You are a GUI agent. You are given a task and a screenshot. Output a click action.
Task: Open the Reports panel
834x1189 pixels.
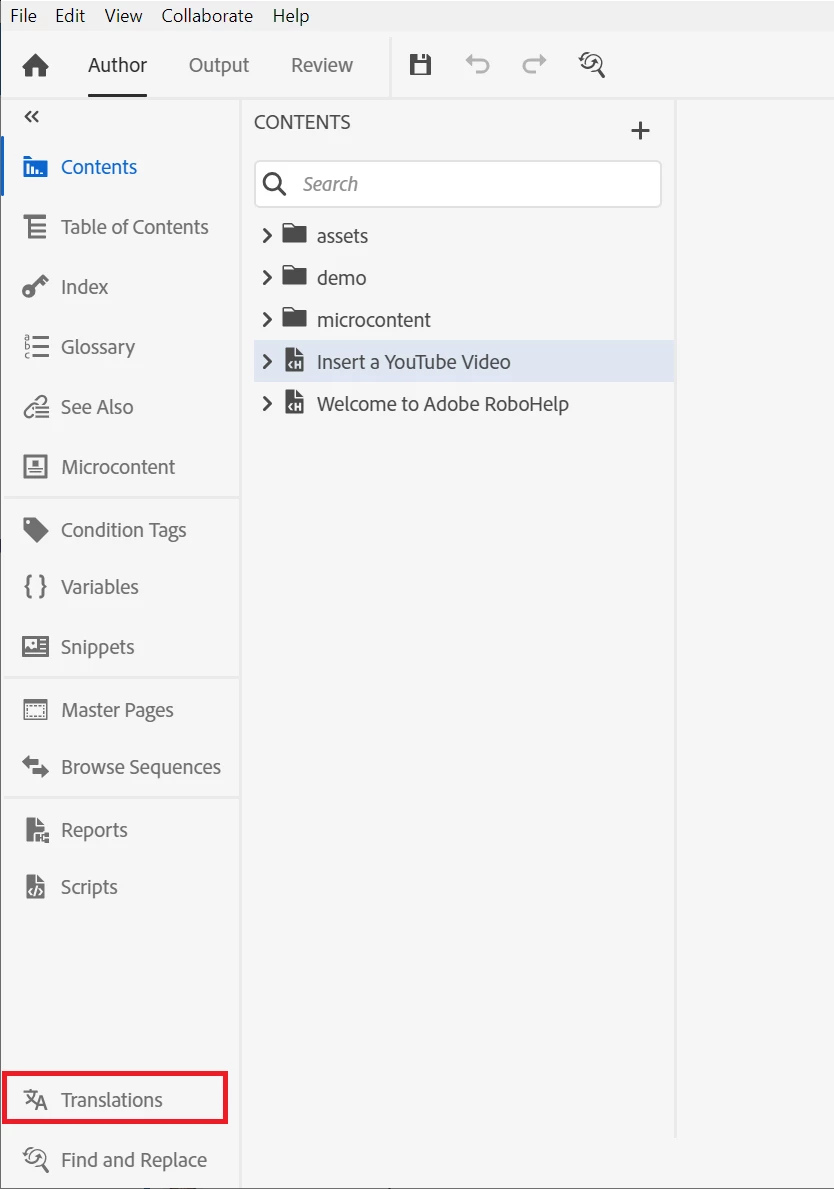pos(121,830)
